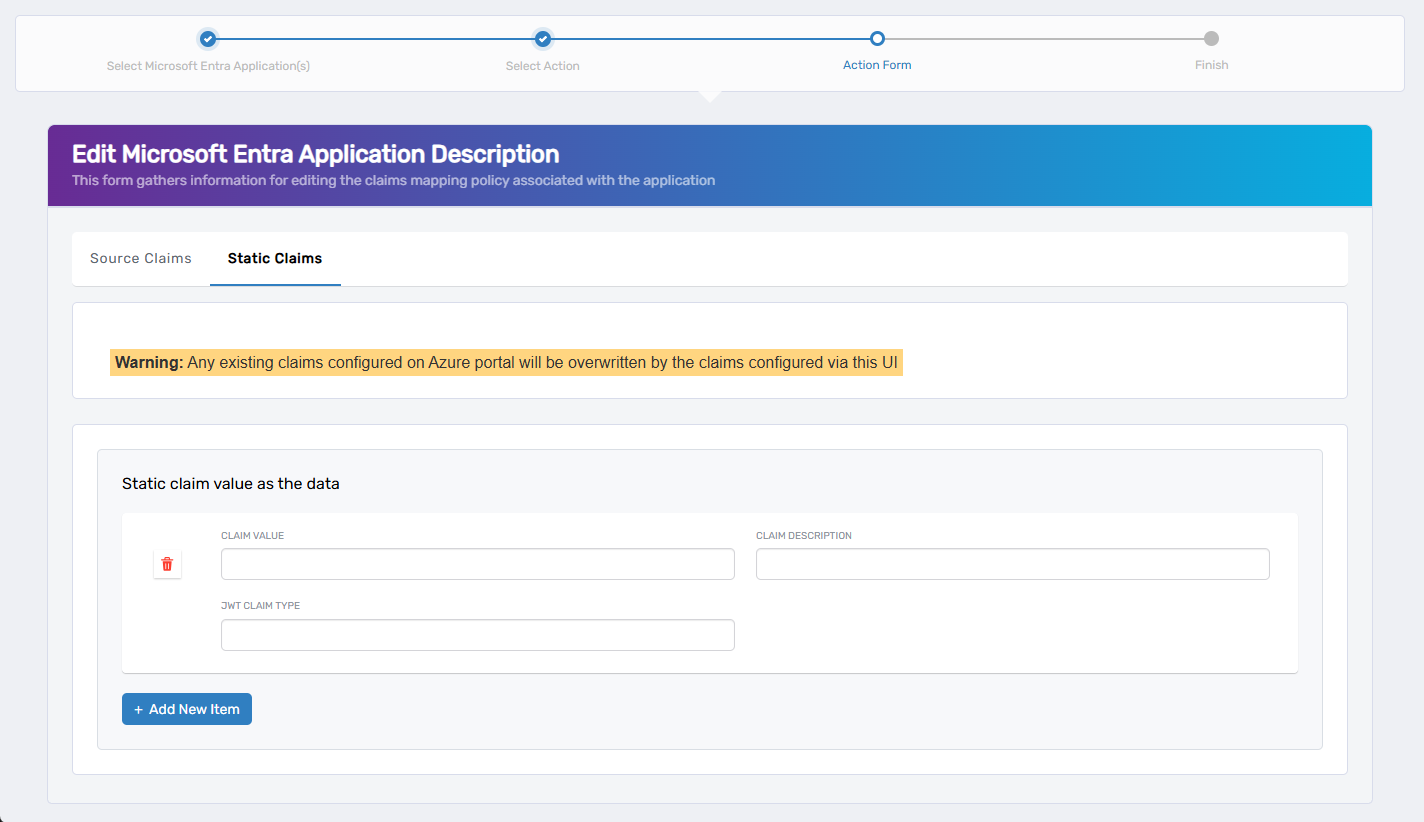Click the Select Action step label
This screenshot has width=1424, height=822.
pos(542,65)
